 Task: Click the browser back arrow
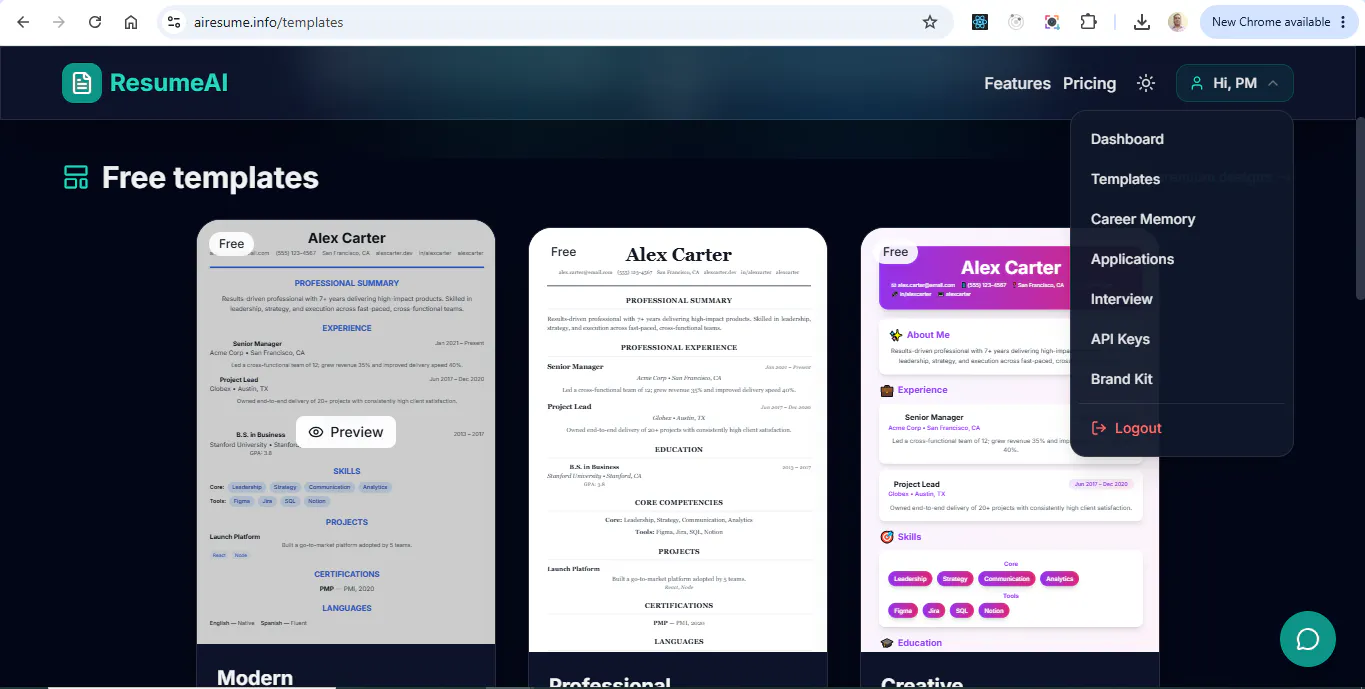(23, 22)
